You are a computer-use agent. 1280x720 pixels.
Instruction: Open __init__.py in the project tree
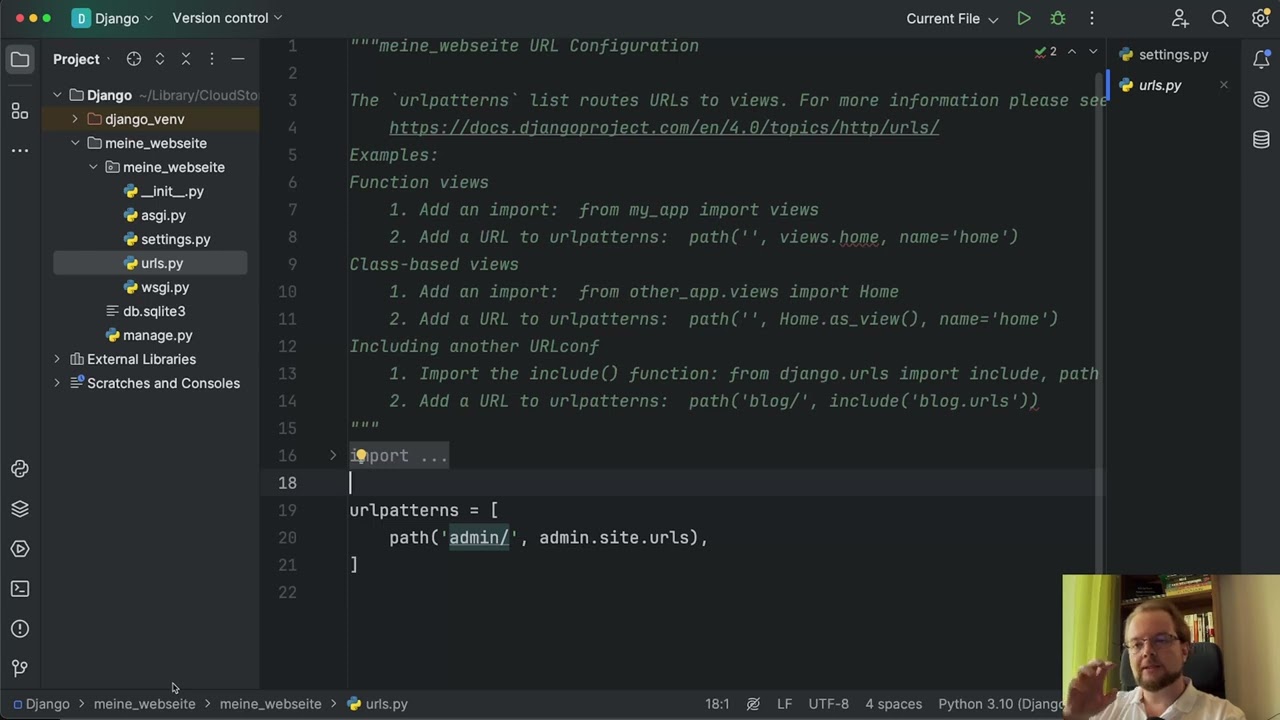172,191
